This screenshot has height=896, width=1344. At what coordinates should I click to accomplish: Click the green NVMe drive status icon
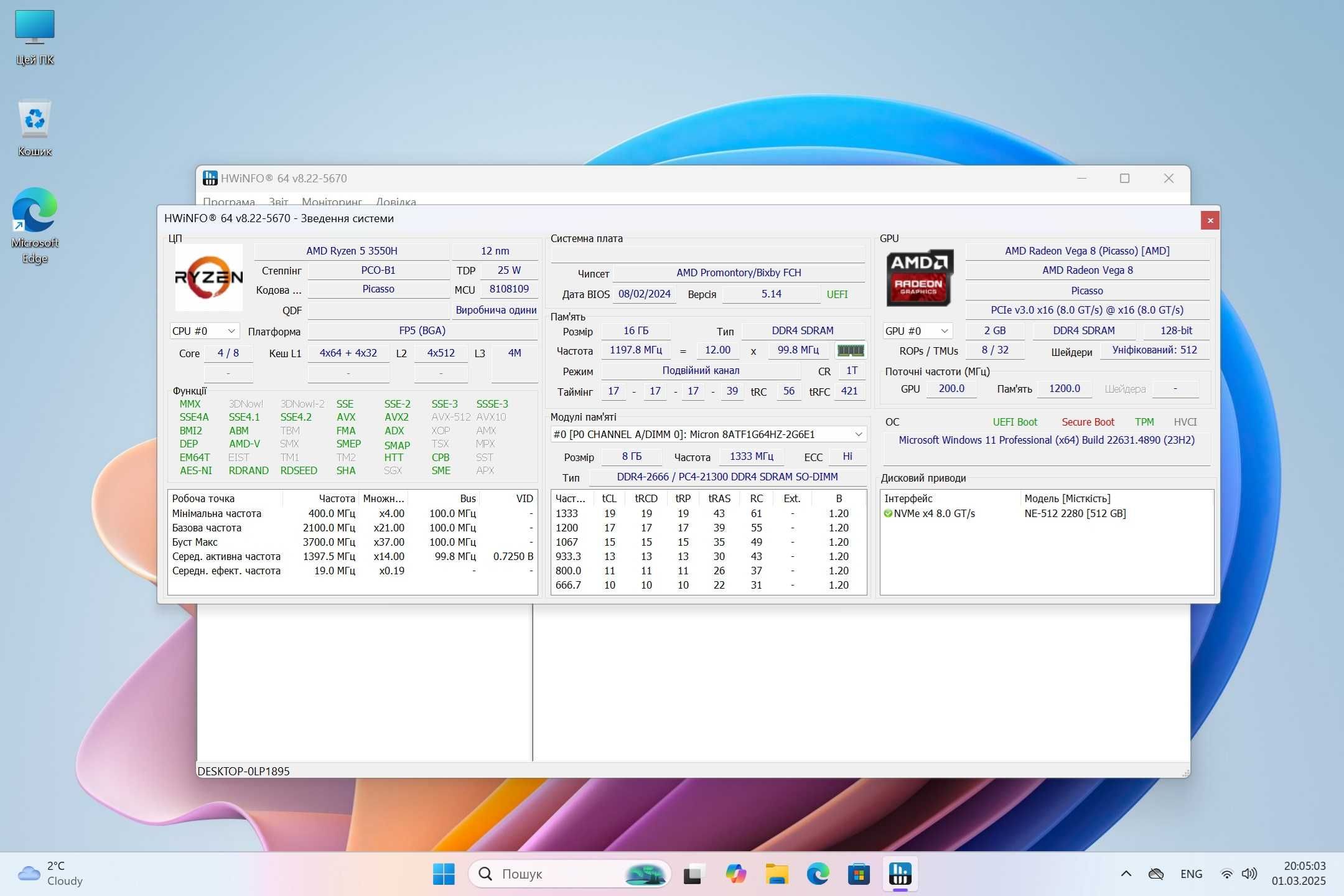click(x=888, y=513)
